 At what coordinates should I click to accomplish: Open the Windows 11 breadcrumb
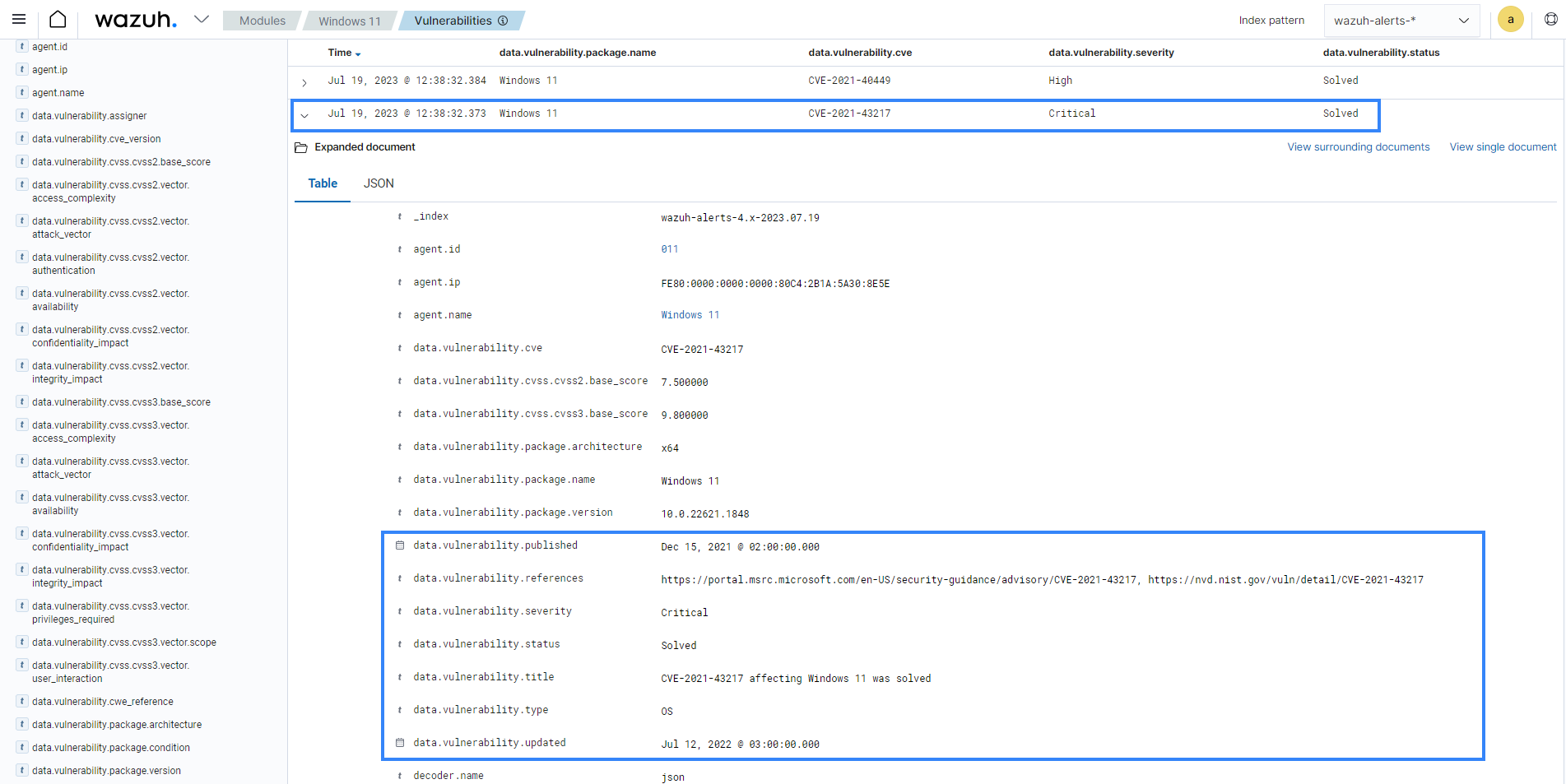350,21
